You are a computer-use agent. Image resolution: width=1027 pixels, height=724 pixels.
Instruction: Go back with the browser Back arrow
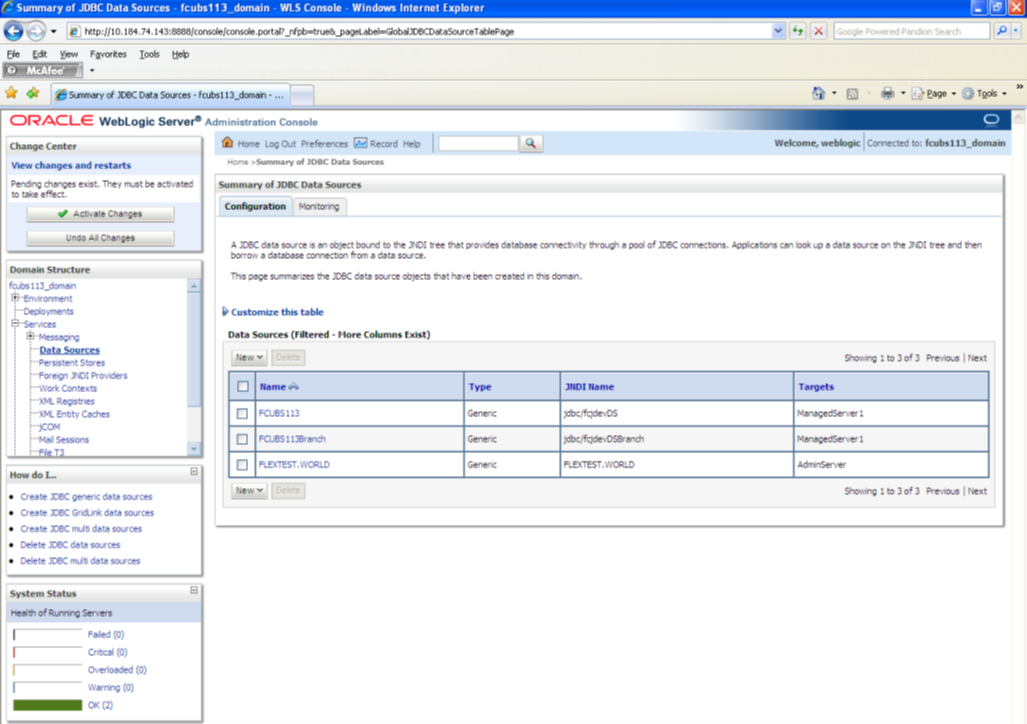click(14, 31)
